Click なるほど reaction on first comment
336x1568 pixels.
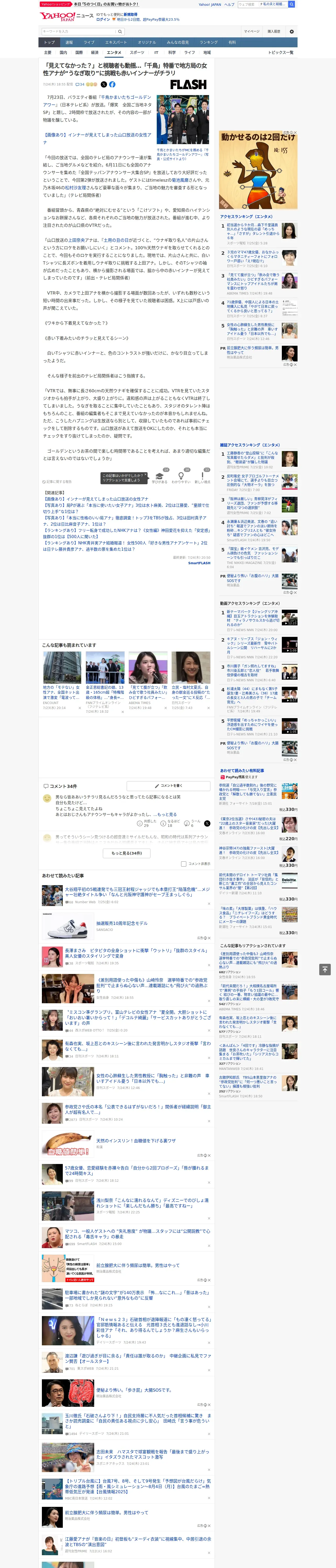[170, 823]
